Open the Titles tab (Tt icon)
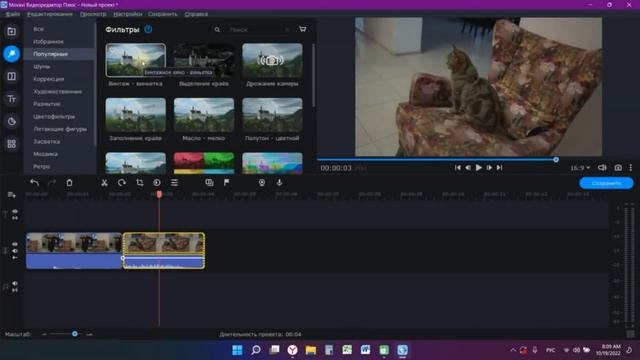The height and width of the screenshot is (360, 640). tap(11, 99)
